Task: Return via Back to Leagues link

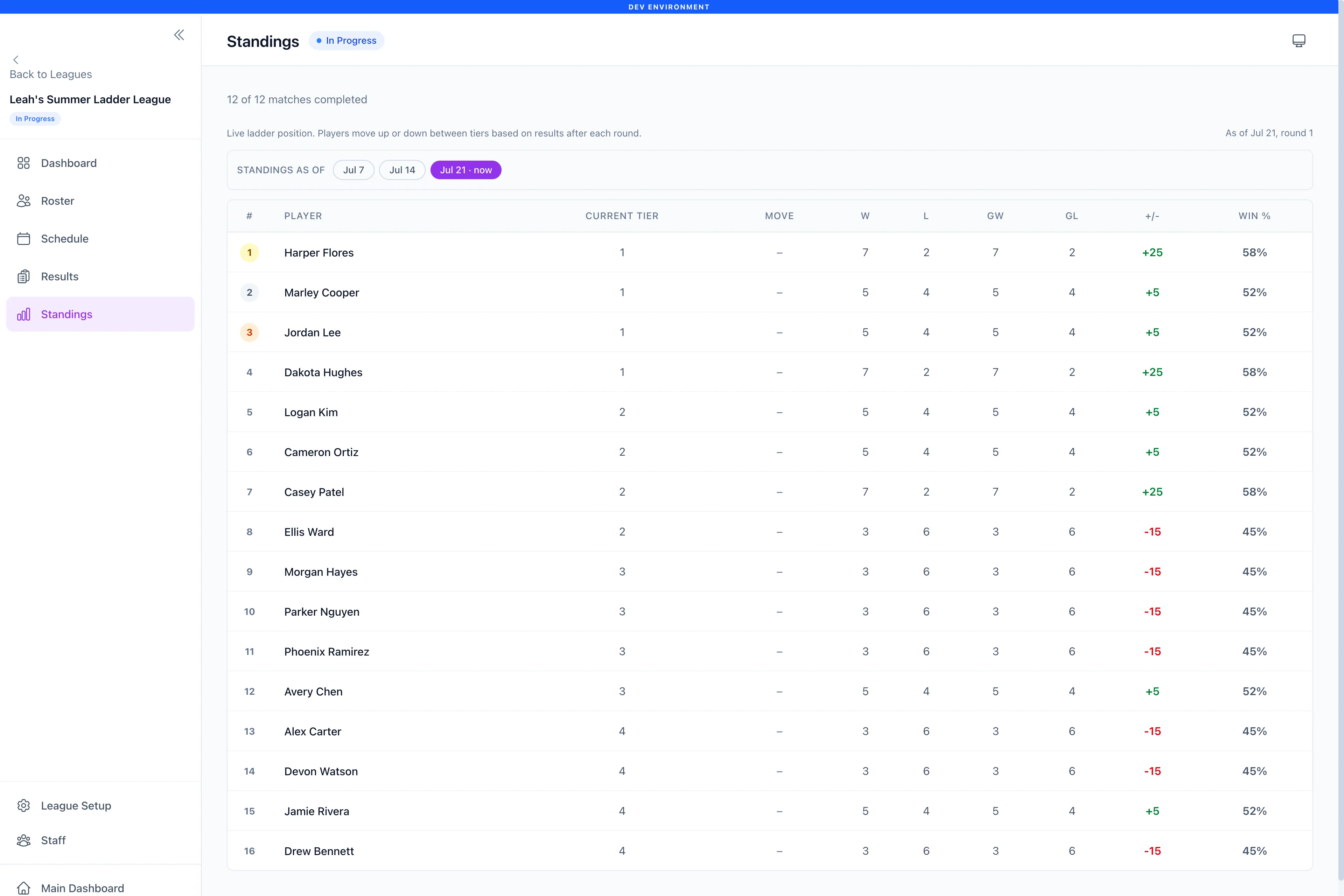Action: click(51, 74)
